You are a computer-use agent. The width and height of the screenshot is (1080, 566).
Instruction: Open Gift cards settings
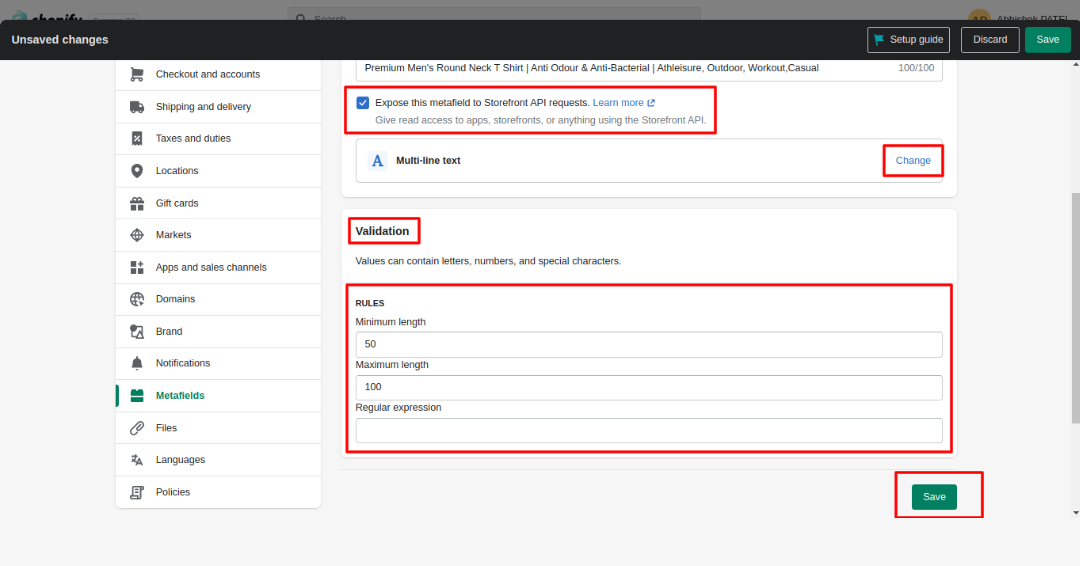(x=218, y=203)
